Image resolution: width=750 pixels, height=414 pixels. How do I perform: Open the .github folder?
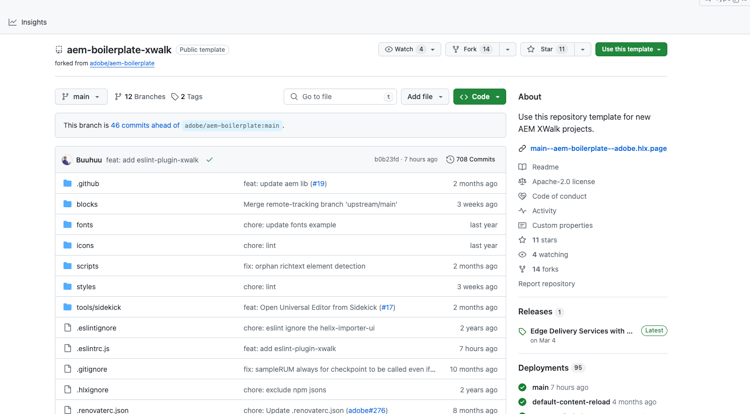click(x=88, y=184)
